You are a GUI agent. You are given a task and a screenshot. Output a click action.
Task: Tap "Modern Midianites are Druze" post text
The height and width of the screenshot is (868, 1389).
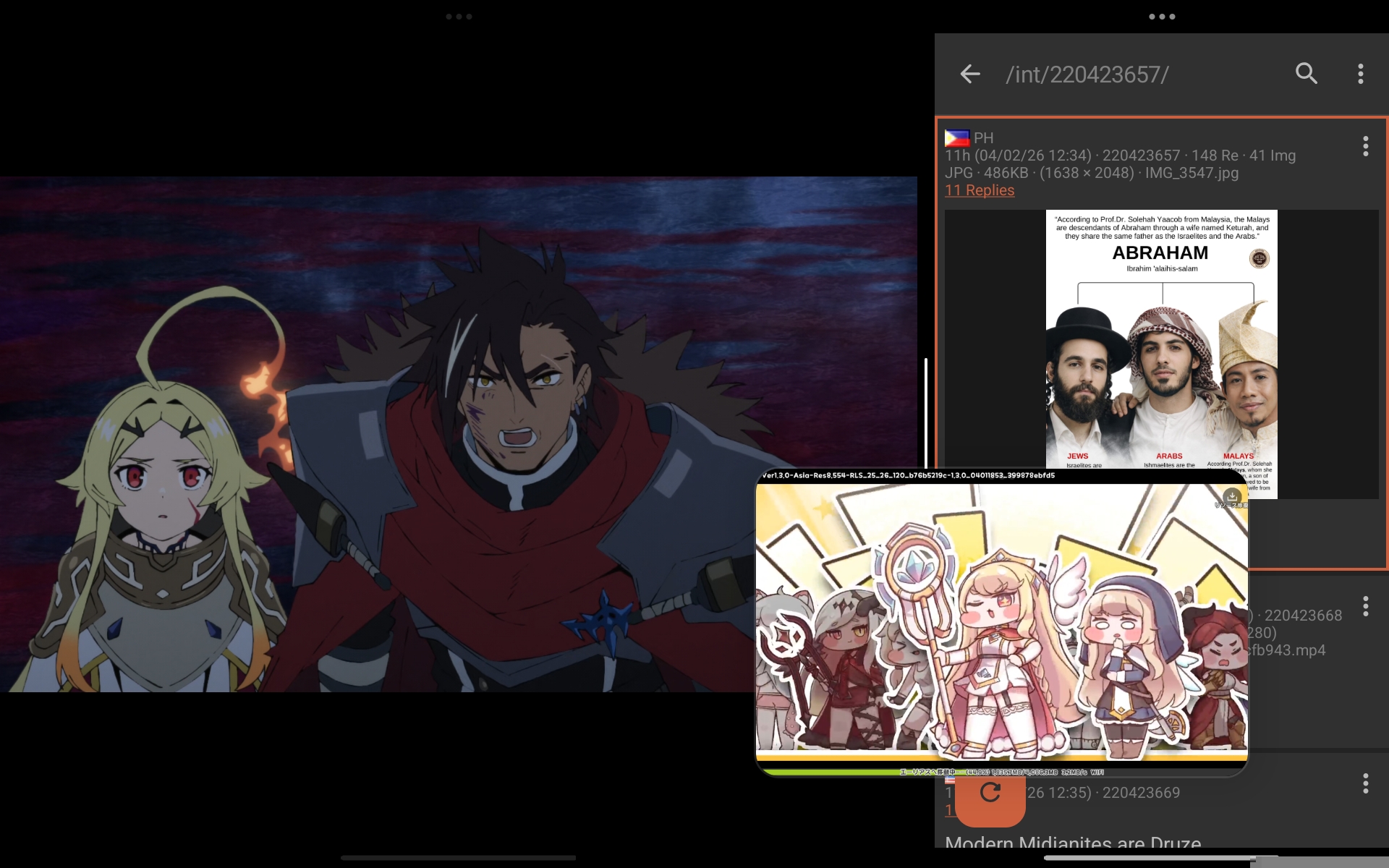(1073, 843)
